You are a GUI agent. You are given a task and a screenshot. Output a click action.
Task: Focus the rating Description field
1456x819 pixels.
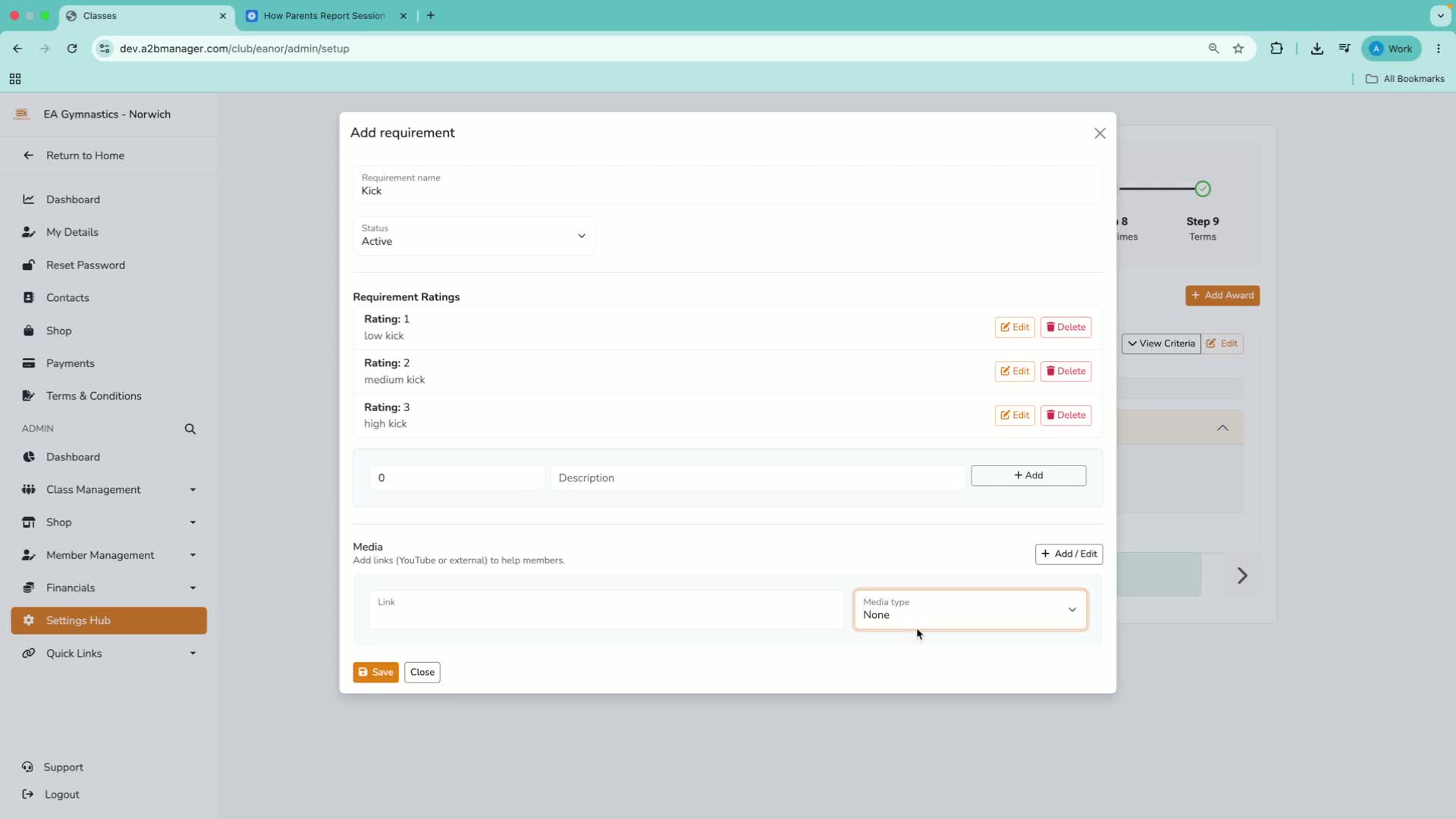(x=757, y=478)
